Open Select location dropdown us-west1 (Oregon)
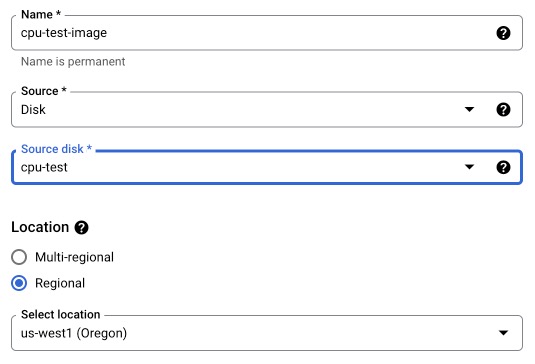This screenshot has width=535, height=364. 267,333
